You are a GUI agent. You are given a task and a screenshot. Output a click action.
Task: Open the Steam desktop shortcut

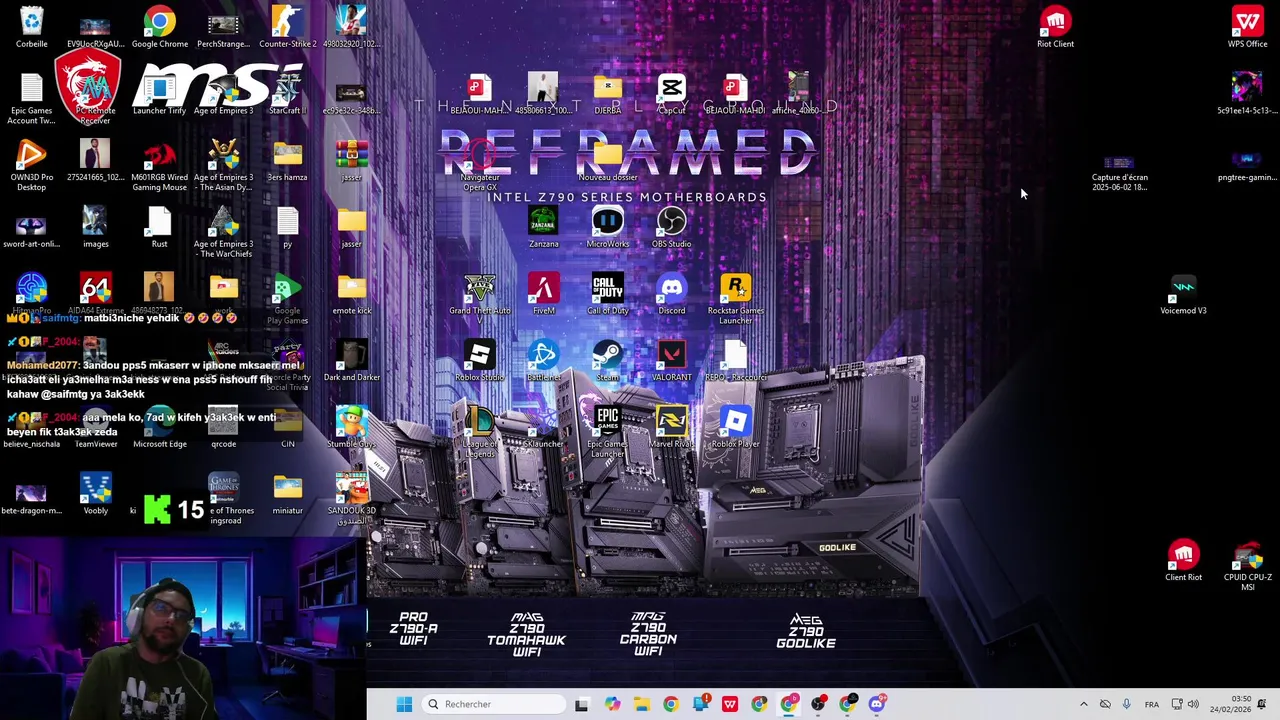[x=607, y=361]
